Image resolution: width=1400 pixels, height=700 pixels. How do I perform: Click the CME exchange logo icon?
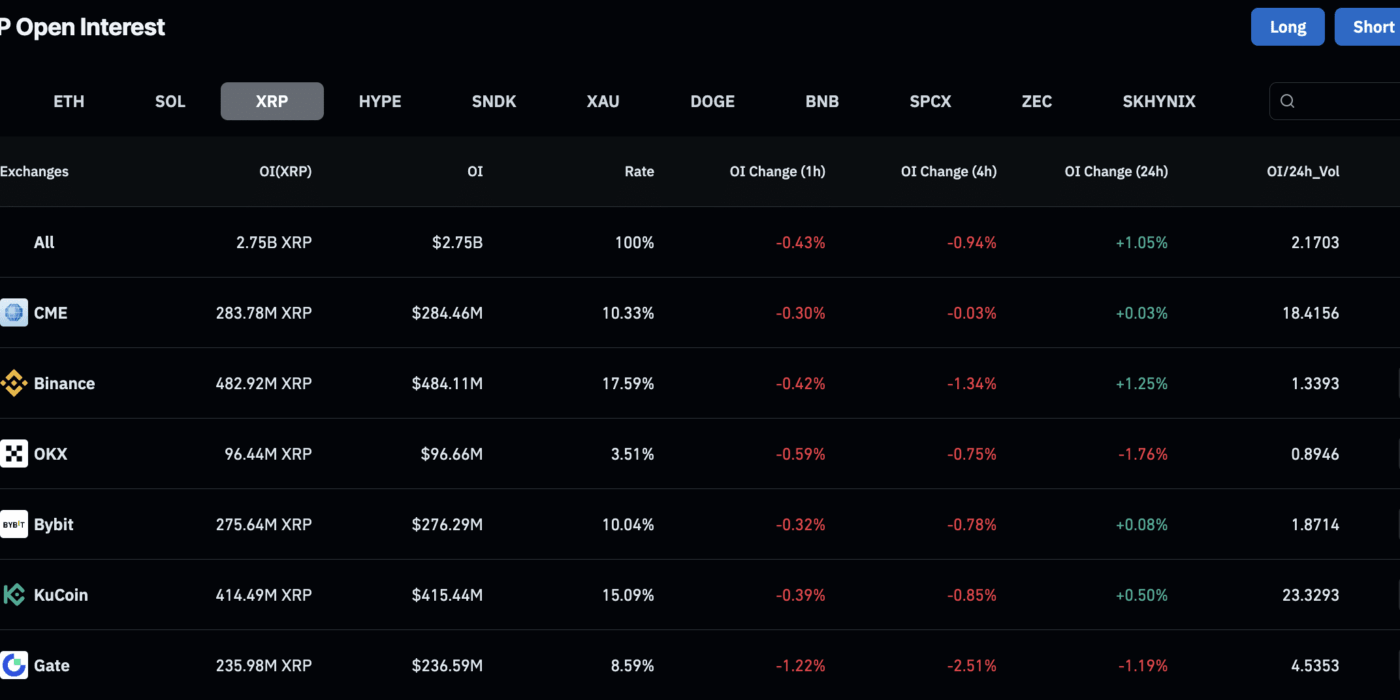coord(14,313)
